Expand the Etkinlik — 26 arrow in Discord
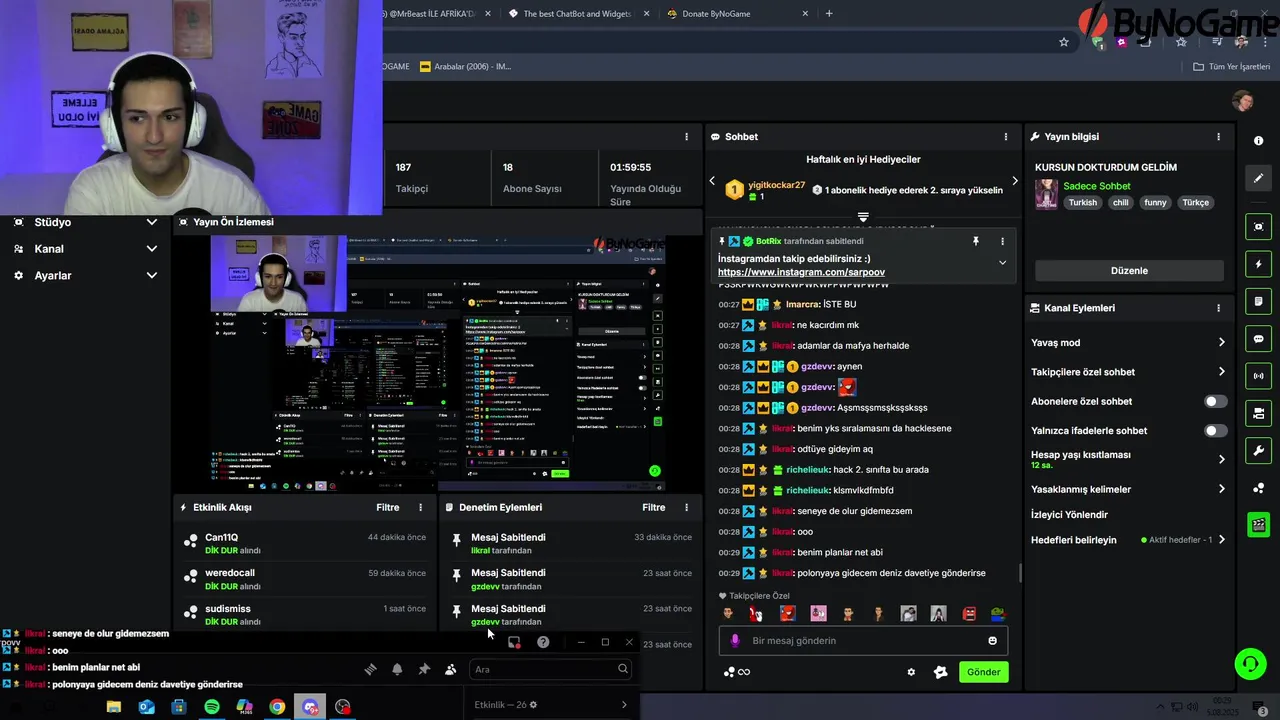1280x720 pixels. click(x=624, y=705)
